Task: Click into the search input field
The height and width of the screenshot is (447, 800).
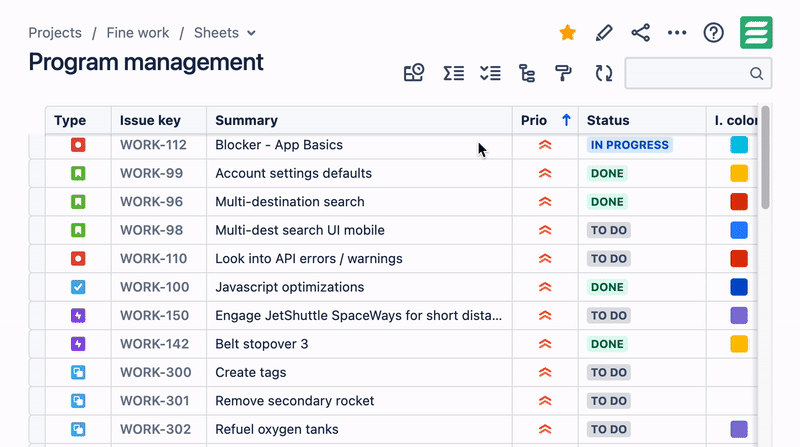Action: tap(688, 73)
